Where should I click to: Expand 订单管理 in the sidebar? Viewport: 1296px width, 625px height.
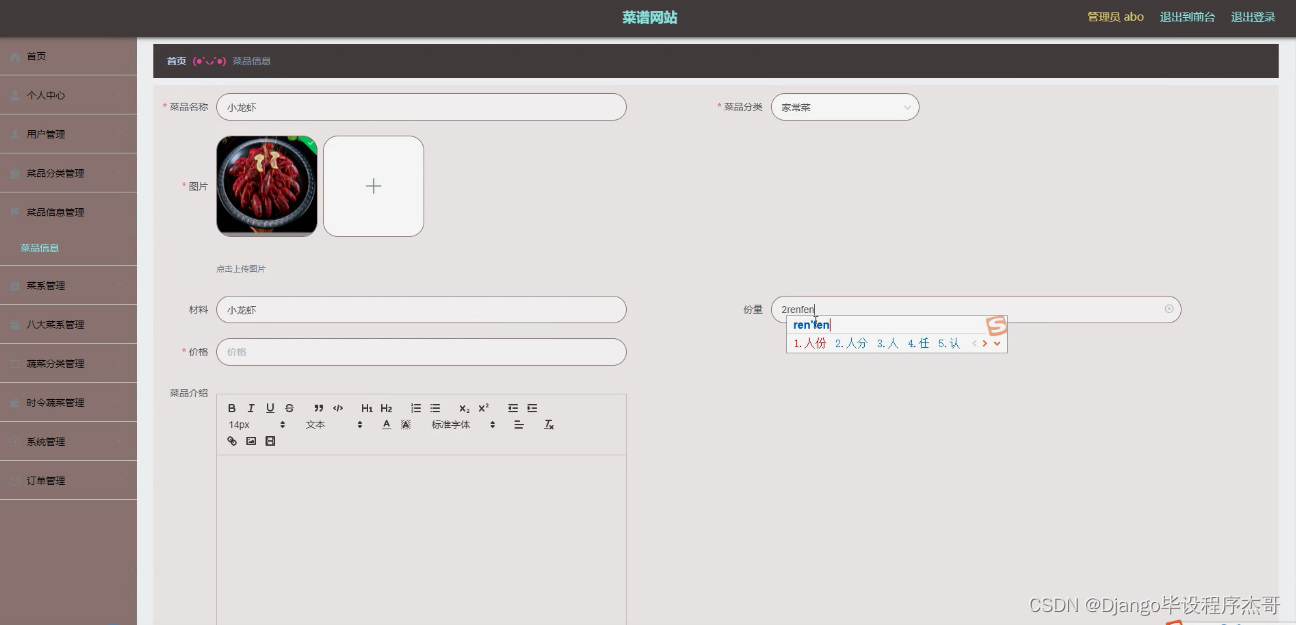pyautogui.click(x=68, y=480)
